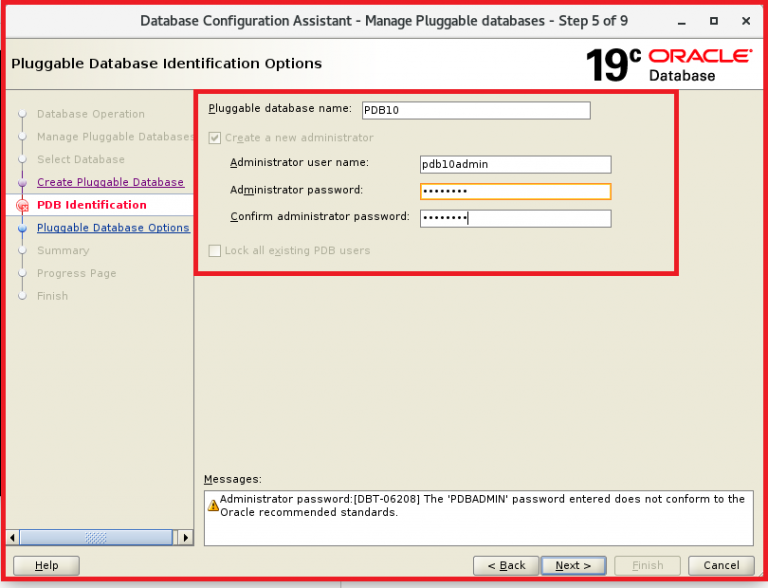This screenshot has width=768, height=588.
Task: Click the Create Pluggable Database step bullet
Action: (x=22, y=183)
